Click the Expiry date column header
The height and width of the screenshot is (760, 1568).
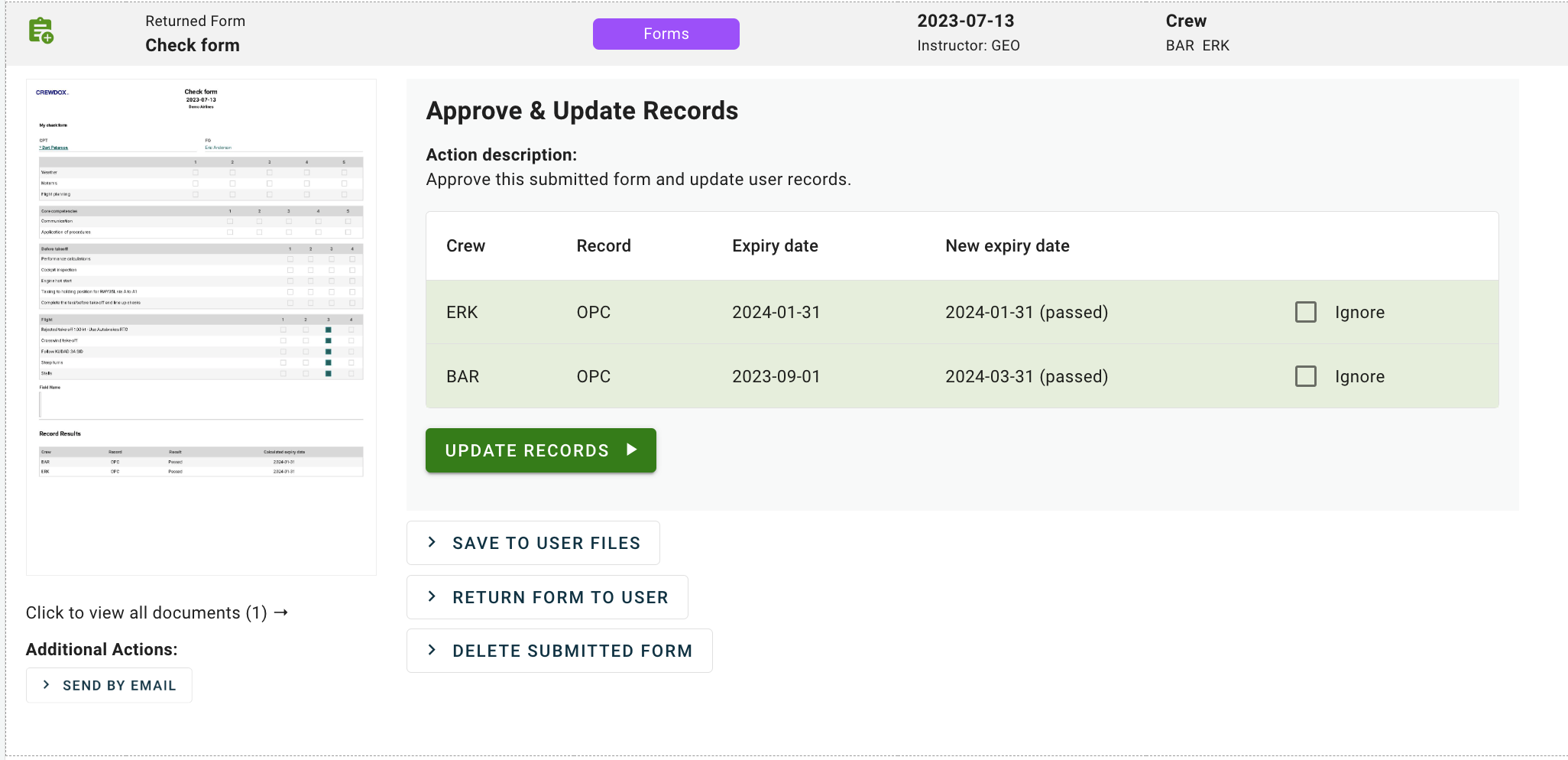(x=775, y=246)
